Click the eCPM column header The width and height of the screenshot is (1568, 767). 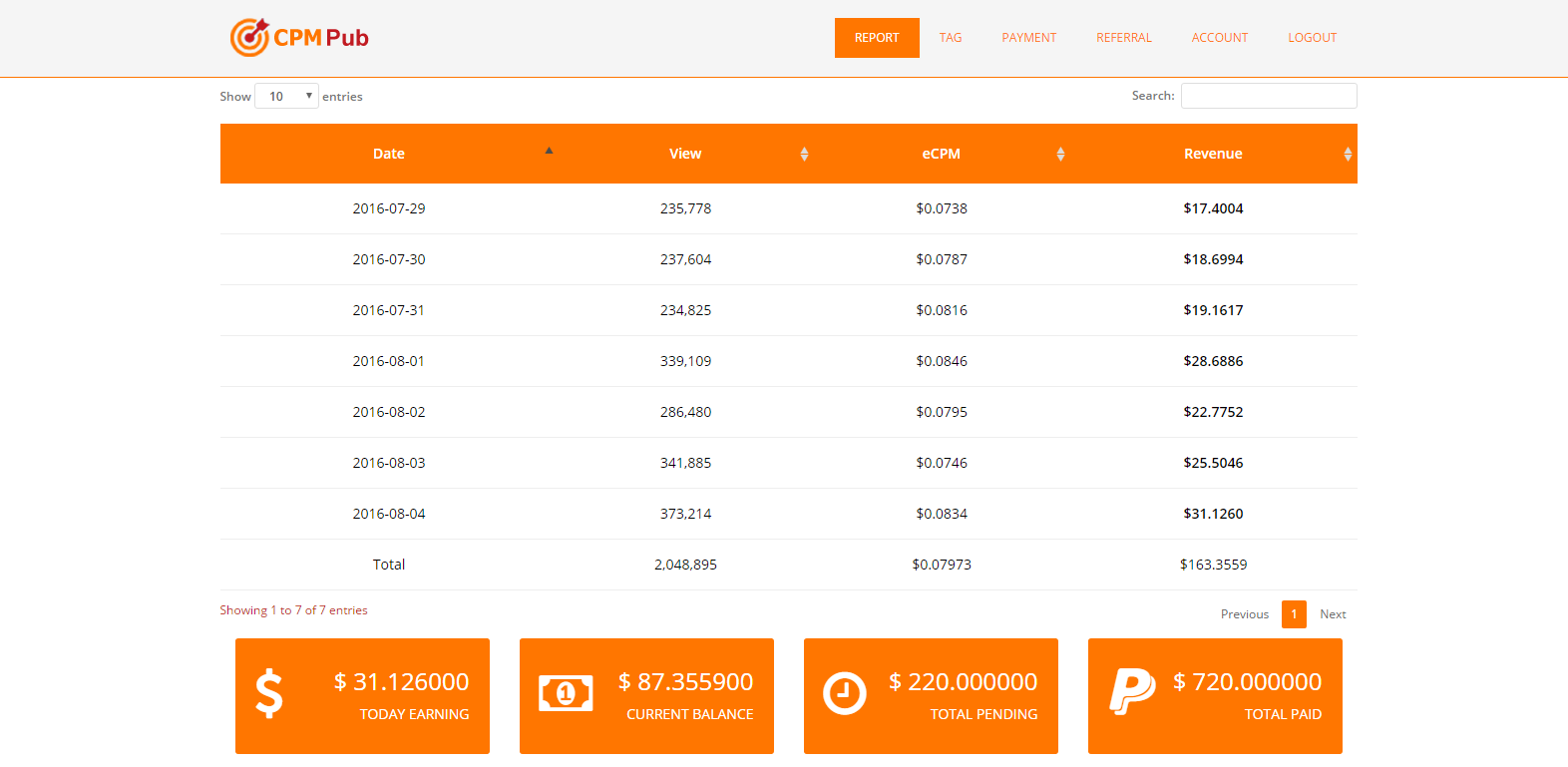pyautogui.click(x=942, y=154)
